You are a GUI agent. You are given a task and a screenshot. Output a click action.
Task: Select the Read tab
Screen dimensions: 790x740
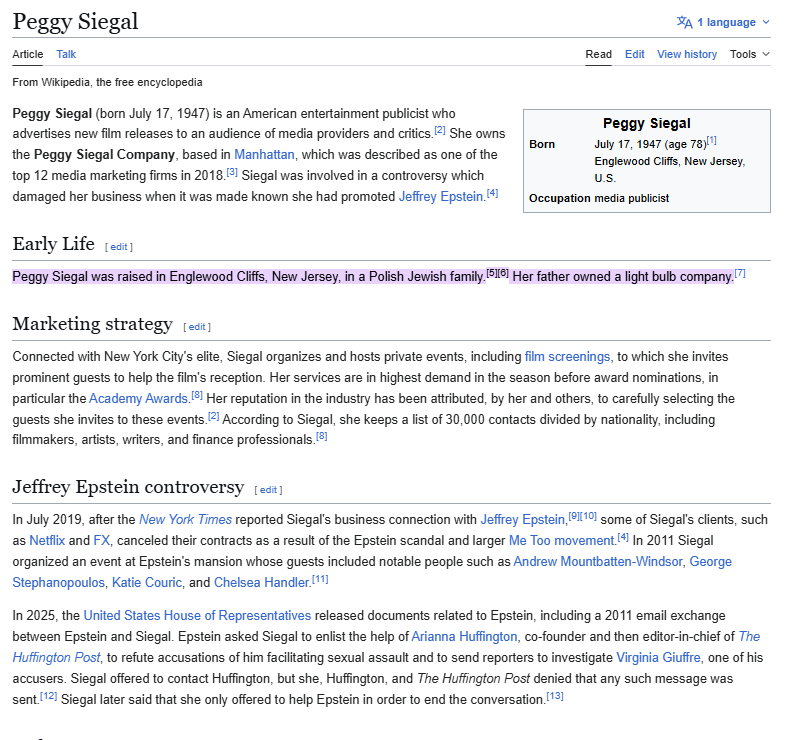pos(598,54)
